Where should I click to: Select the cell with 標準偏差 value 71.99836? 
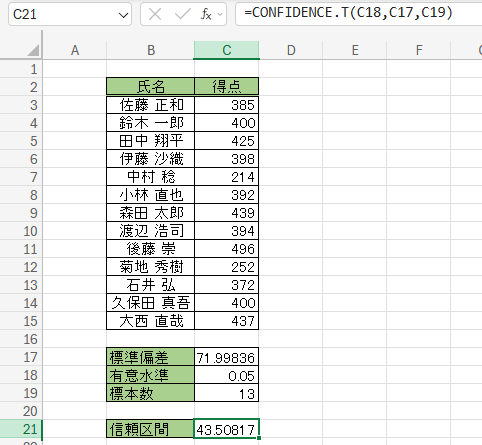tap(226, 357)
